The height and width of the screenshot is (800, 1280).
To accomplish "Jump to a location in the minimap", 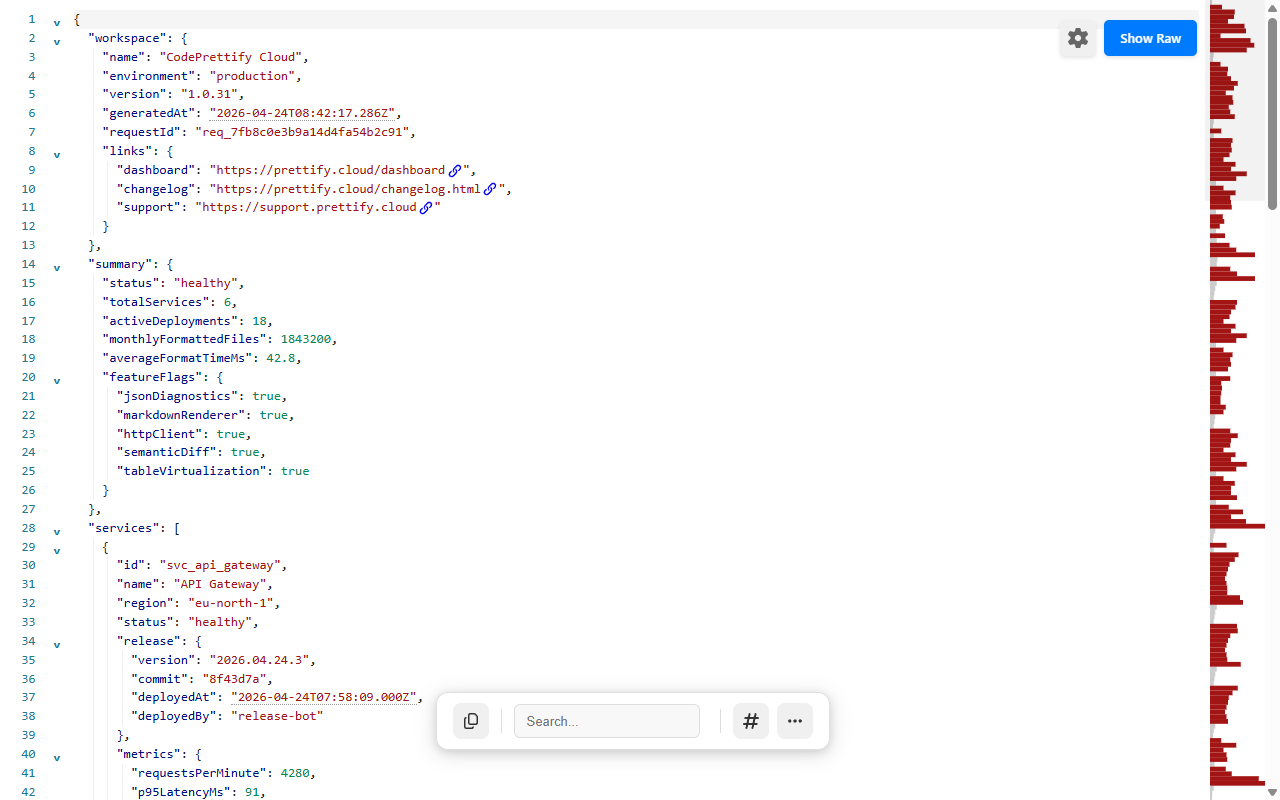I will tap(1238, 400).
